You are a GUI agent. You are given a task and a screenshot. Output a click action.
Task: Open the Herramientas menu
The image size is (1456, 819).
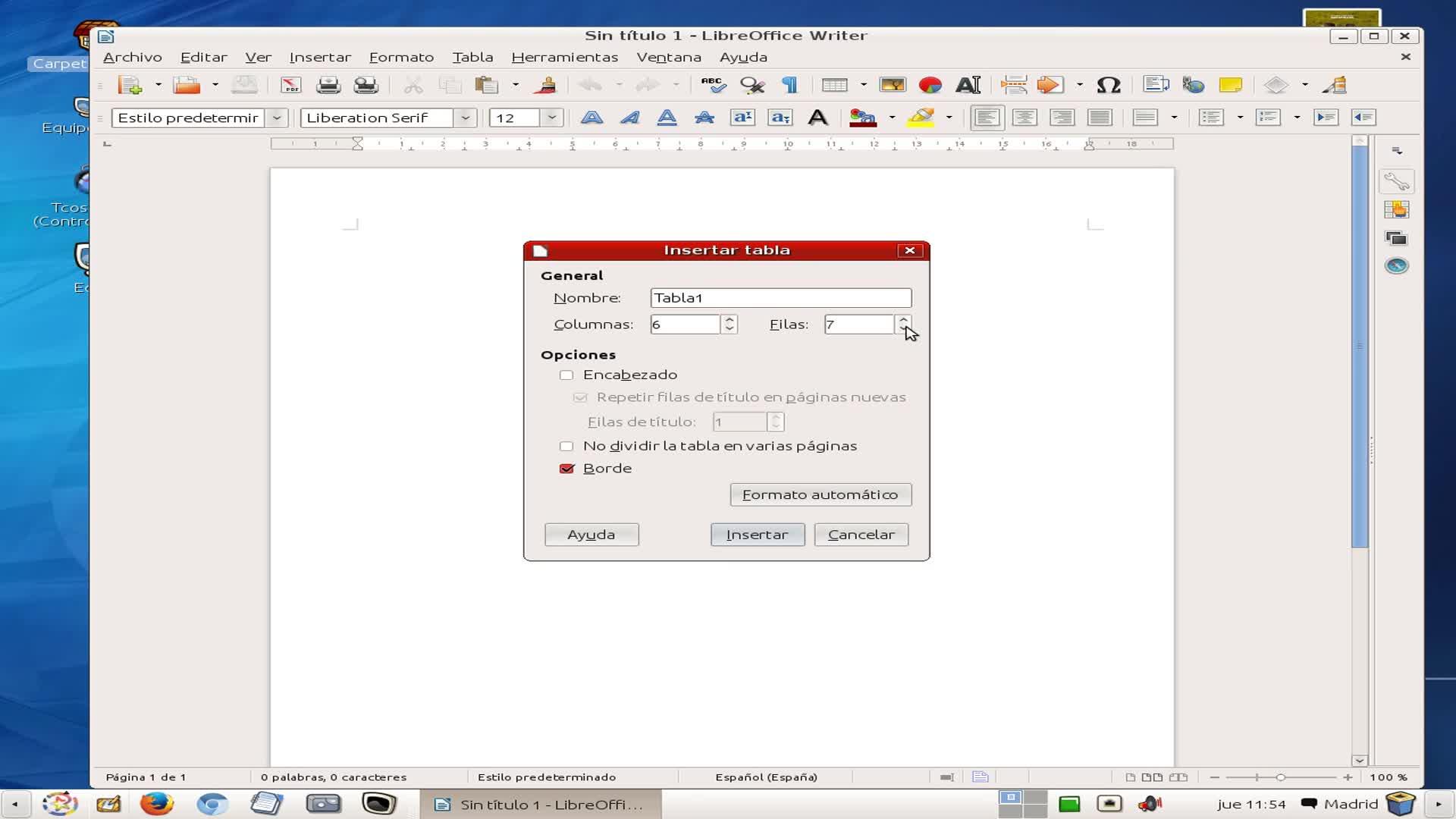point(564,57)
